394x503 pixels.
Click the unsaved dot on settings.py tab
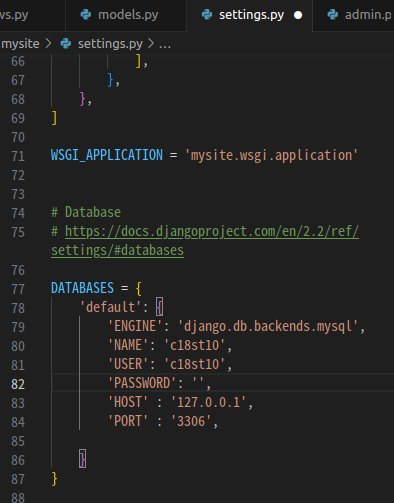pyautogui.click(x=298, y=15)
